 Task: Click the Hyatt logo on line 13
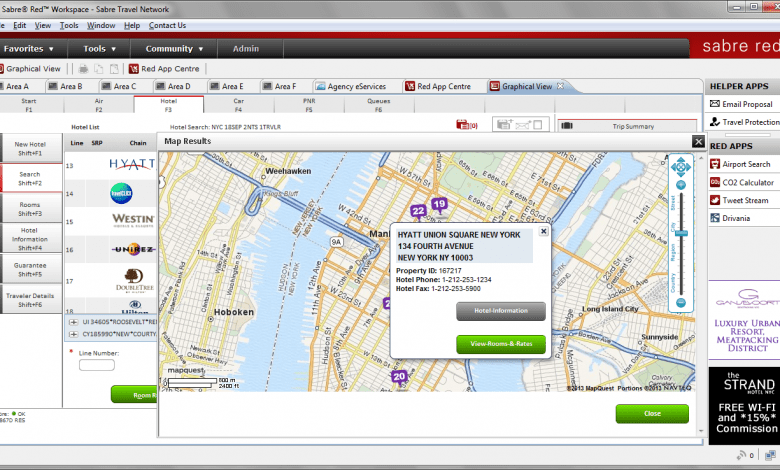(x=132, y=164)
